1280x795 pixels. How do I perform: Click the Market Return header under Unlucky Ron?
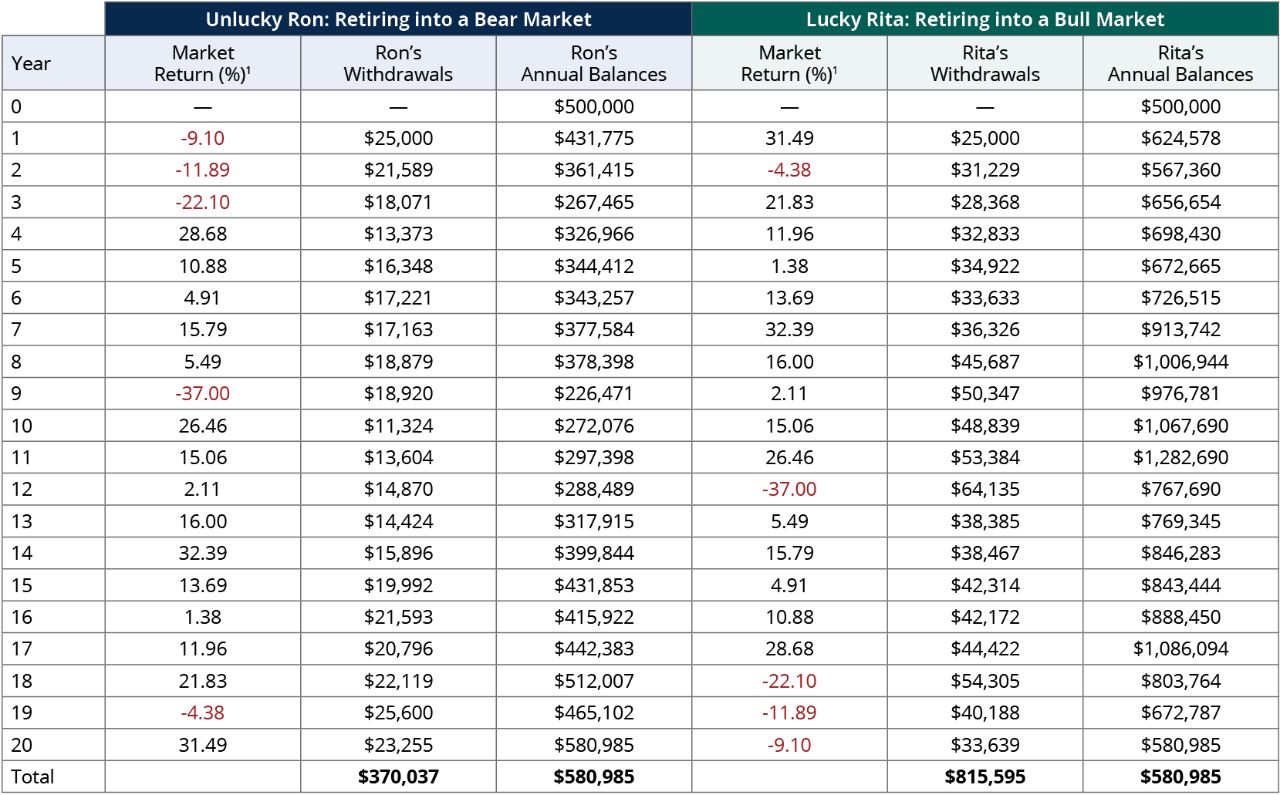203,63
